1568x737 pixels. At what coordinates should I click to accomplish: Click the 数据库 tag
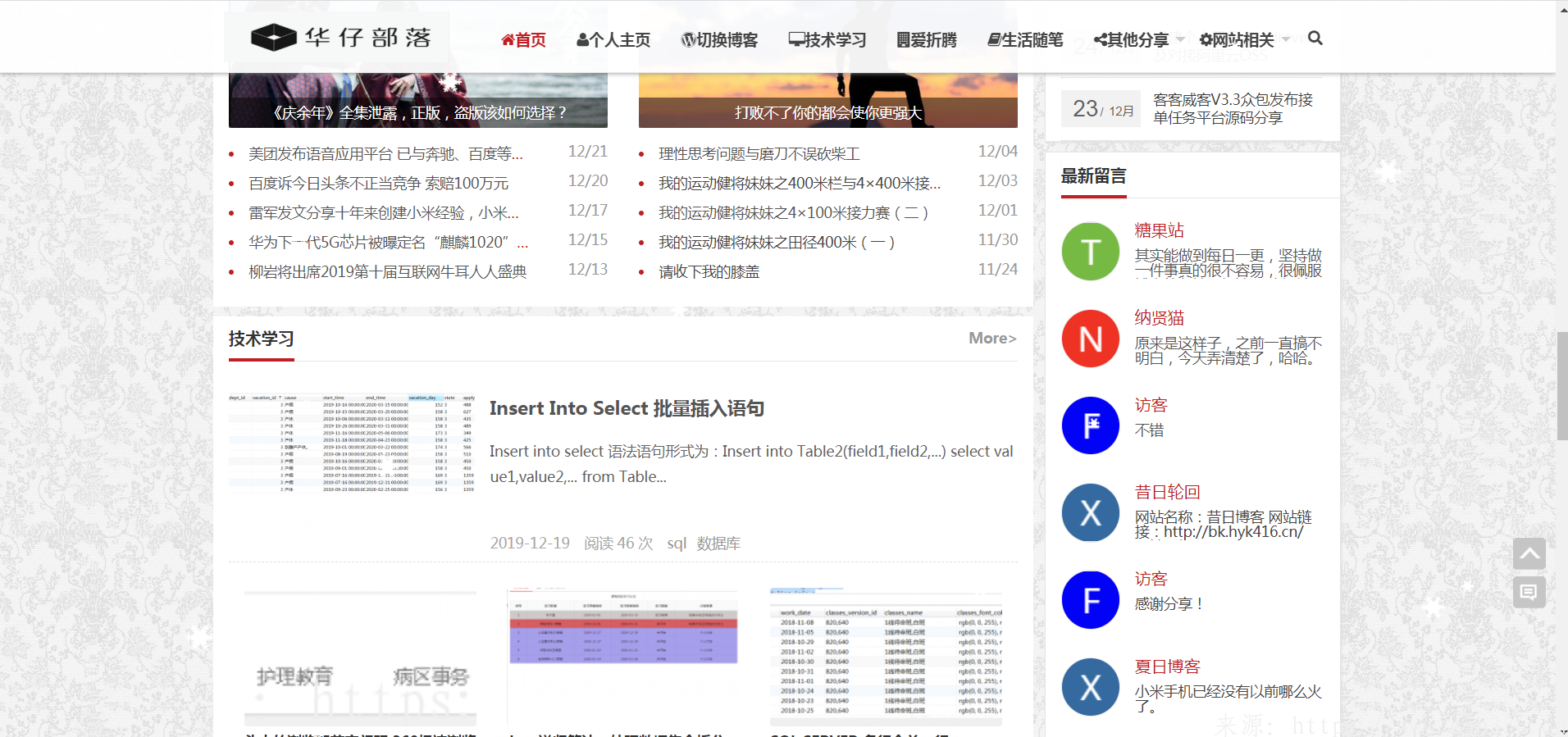coord(718,544)
